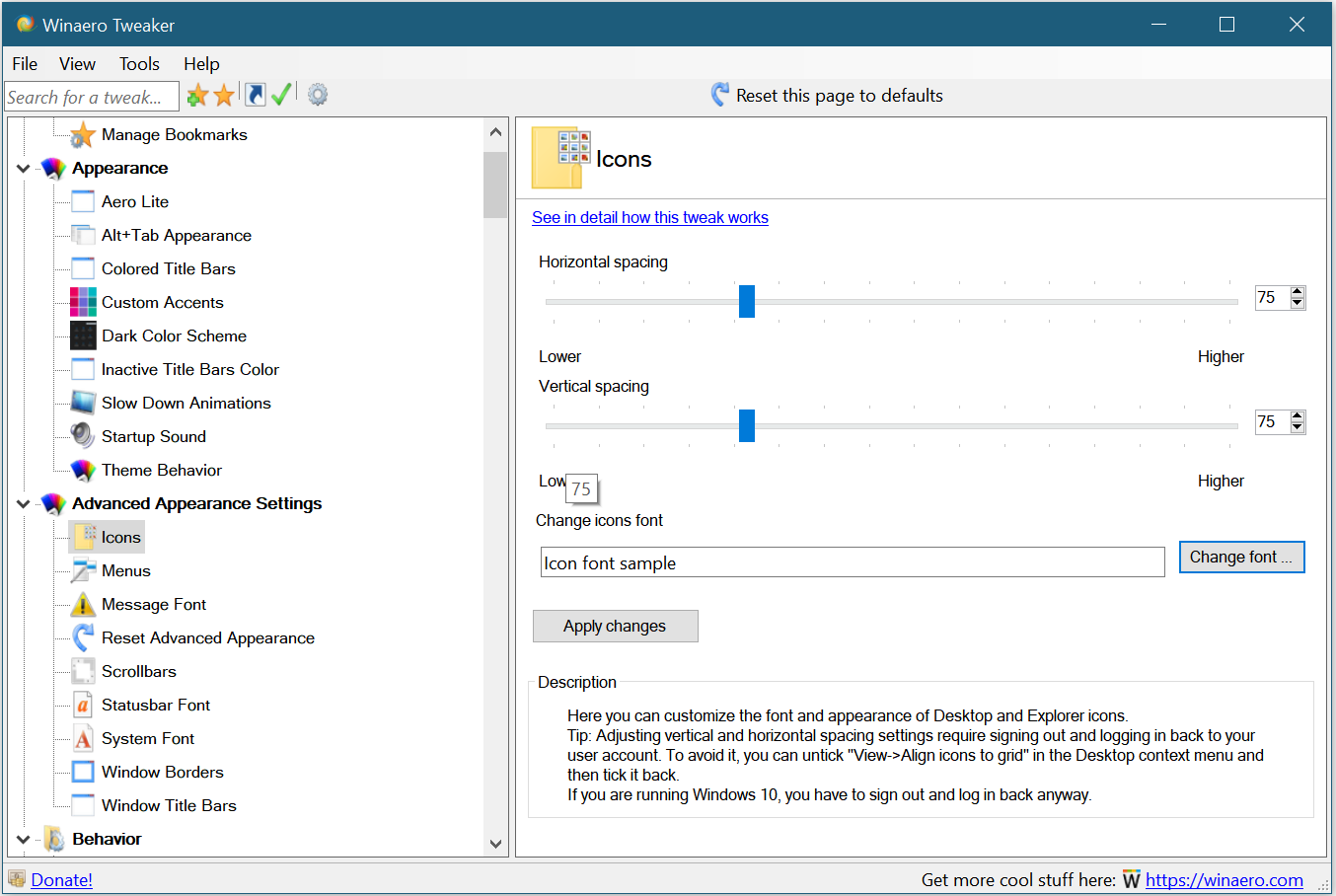Screen dimensions: 1336x896
Task: Click the Dark Color Scheme icon
Action: [83, 336]
